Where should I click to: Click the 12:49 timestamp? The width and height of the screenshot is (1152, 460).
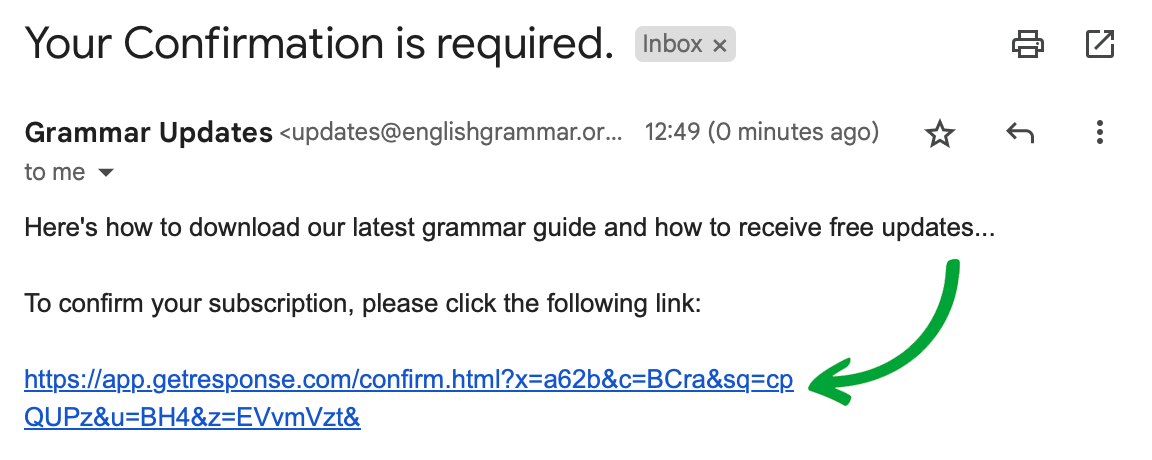(672, 132)
